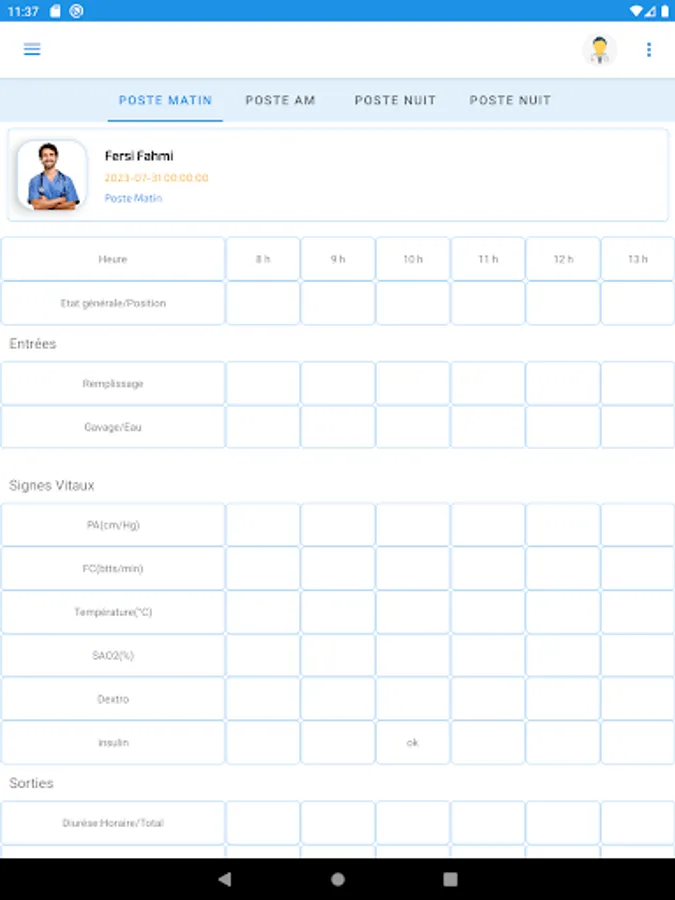
Task: Select the 9 h column header
Action: click(x=338, y=259)
